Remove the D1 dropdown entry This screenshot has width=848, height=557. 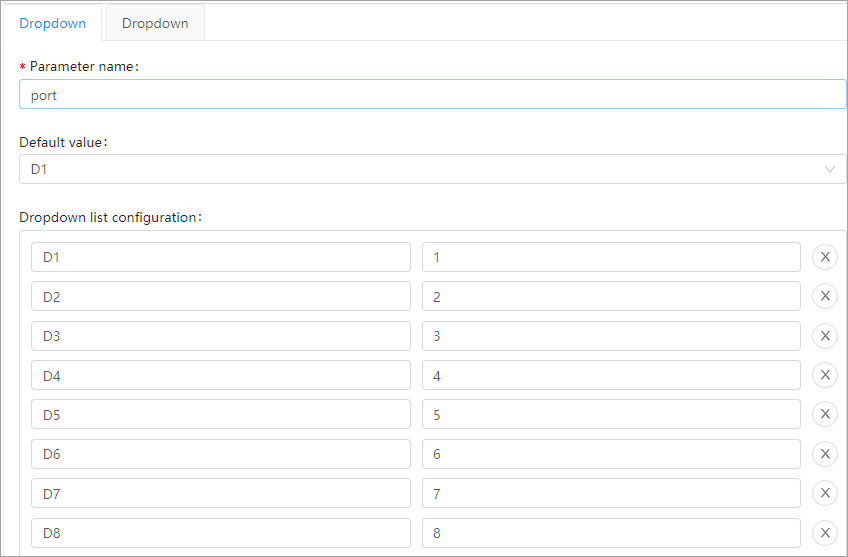(825, 257)
